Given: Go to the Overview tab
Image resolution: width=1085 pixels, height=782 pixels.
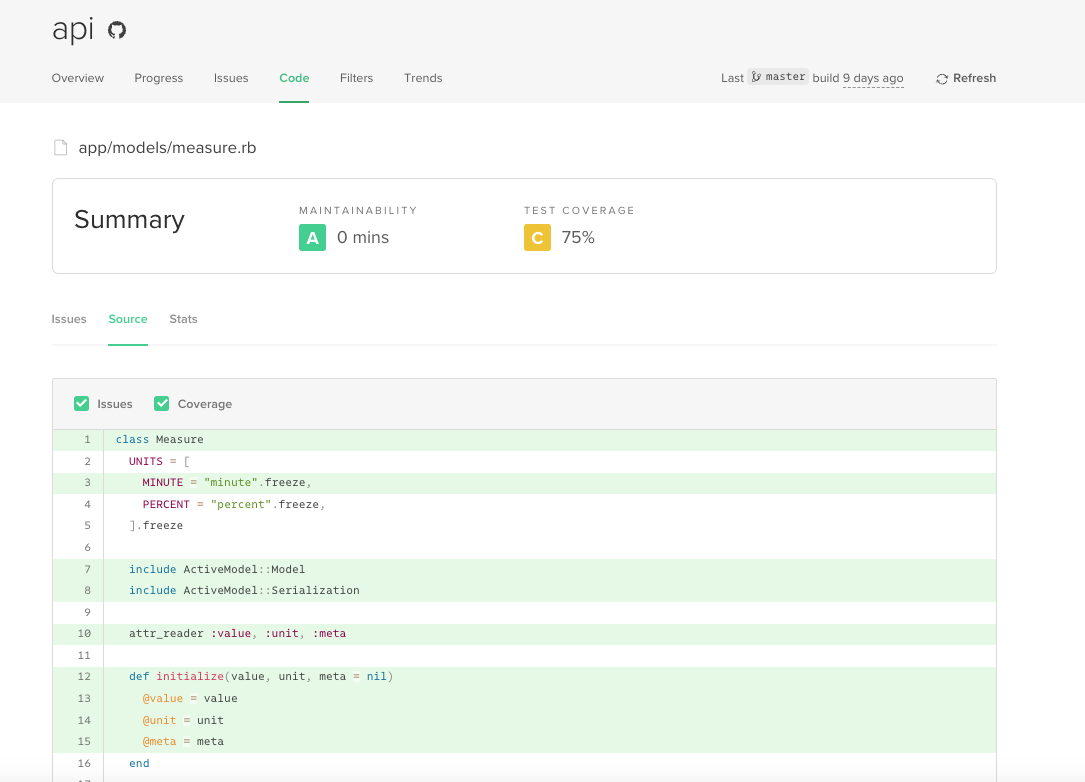Looking at the screenshot, I should coord(78,78).
